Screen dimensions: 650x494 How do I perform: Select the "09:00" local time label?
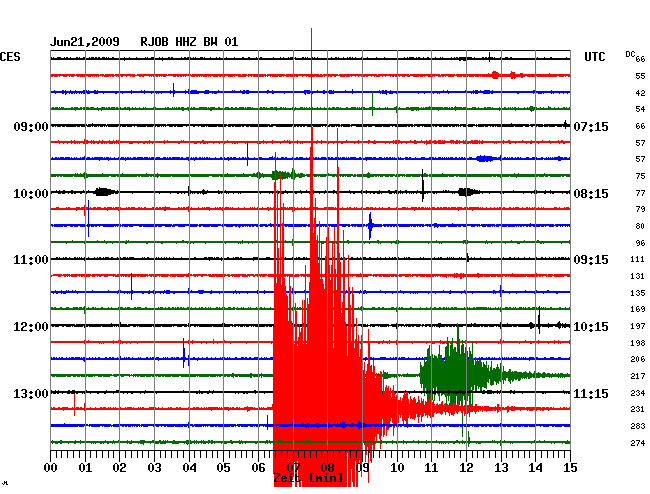tap(31, 126)
